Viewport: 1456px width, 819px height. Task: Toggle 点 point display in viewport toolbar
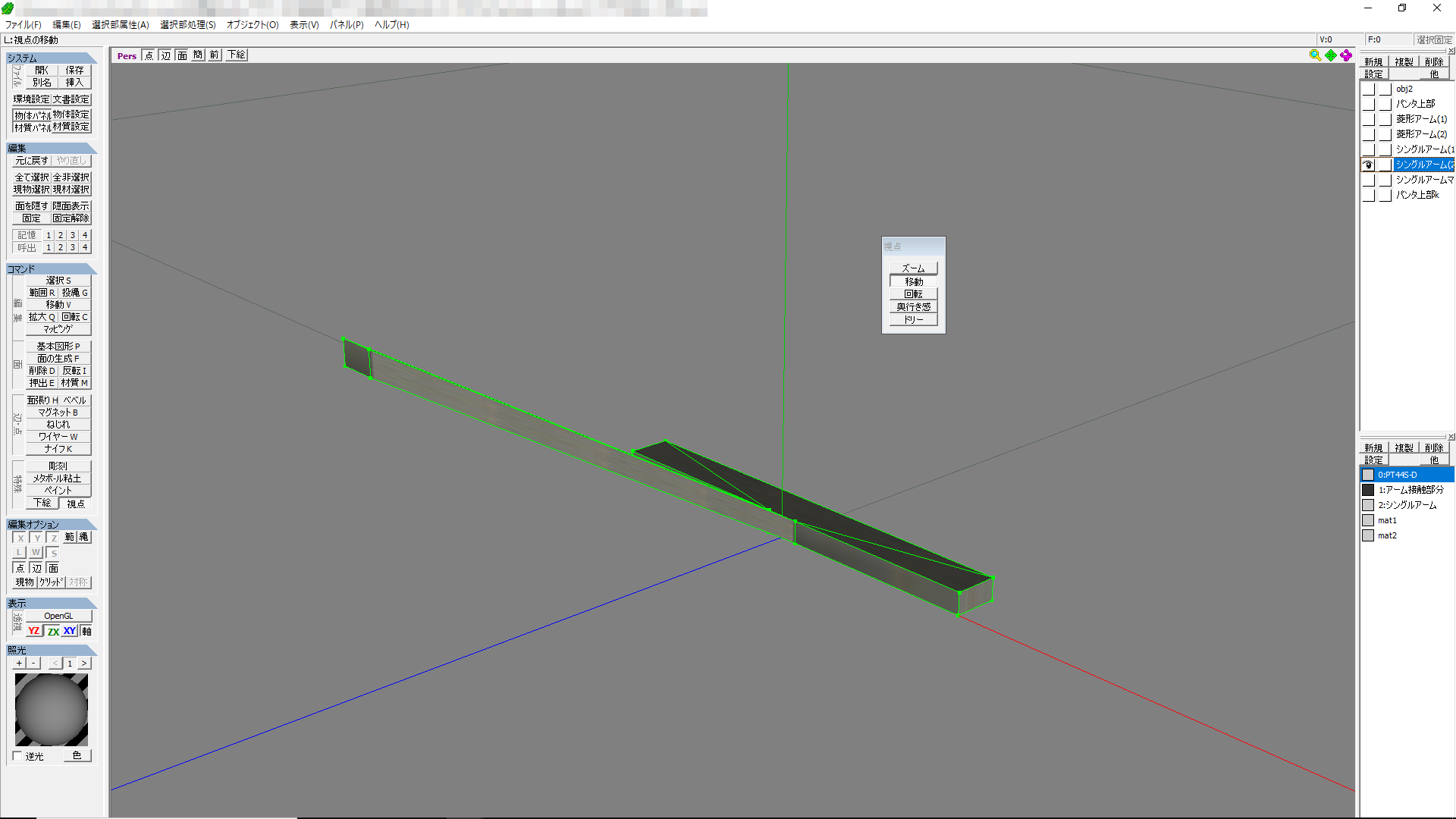tap(149, 55)
